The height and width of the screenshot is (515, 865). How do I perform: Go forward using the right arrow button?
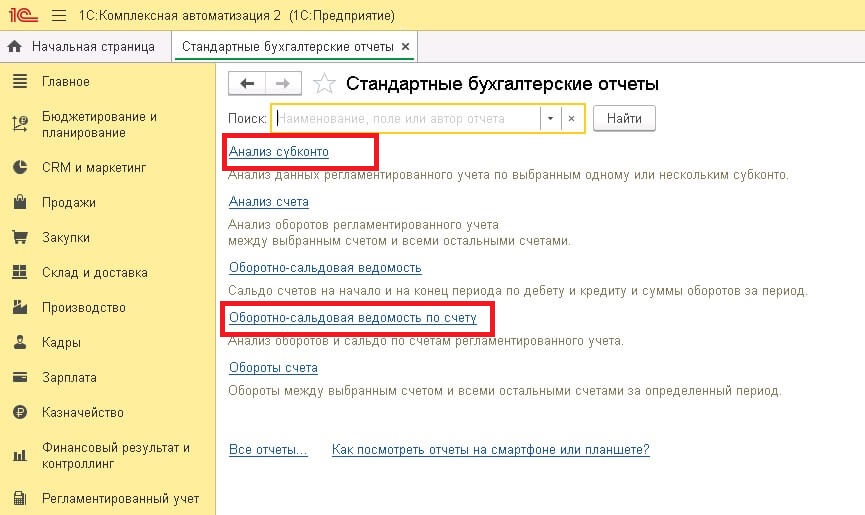click(283, 83)
